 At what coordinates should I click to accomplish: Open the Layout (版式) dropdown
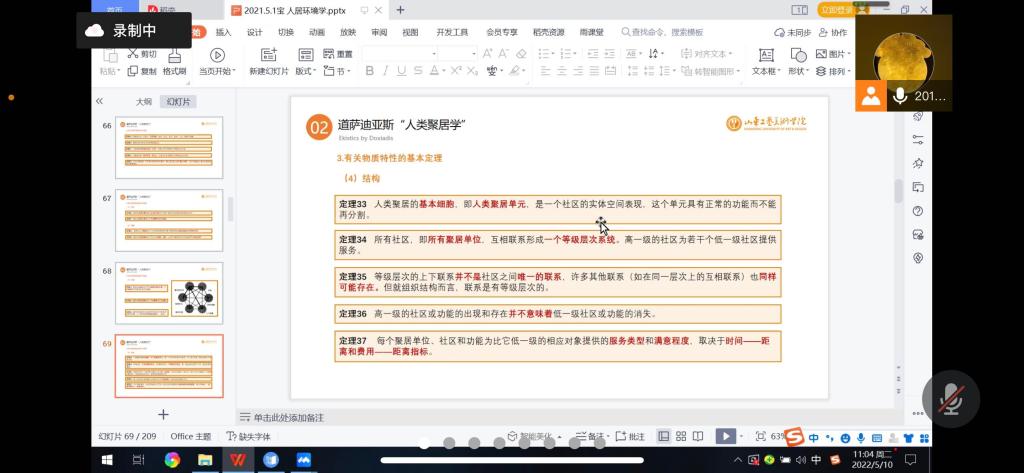click(306, 71)
